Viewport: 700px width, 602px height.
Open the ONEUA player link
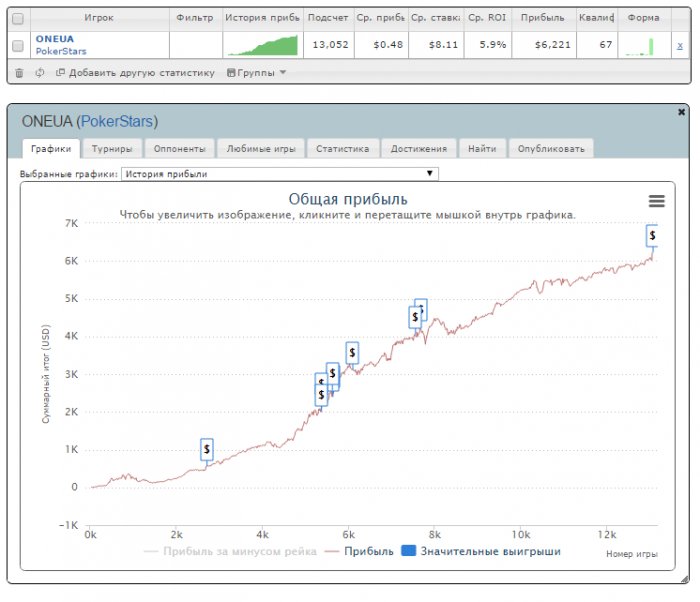[x=54, y=39]
